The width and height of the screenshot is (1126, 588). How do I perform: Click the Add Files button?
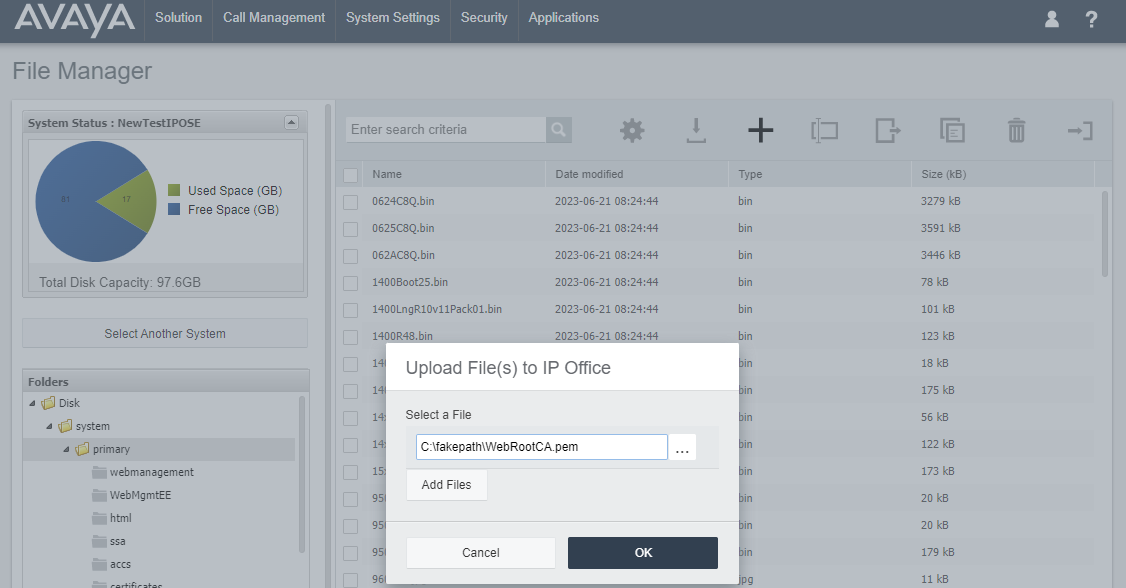447,485
